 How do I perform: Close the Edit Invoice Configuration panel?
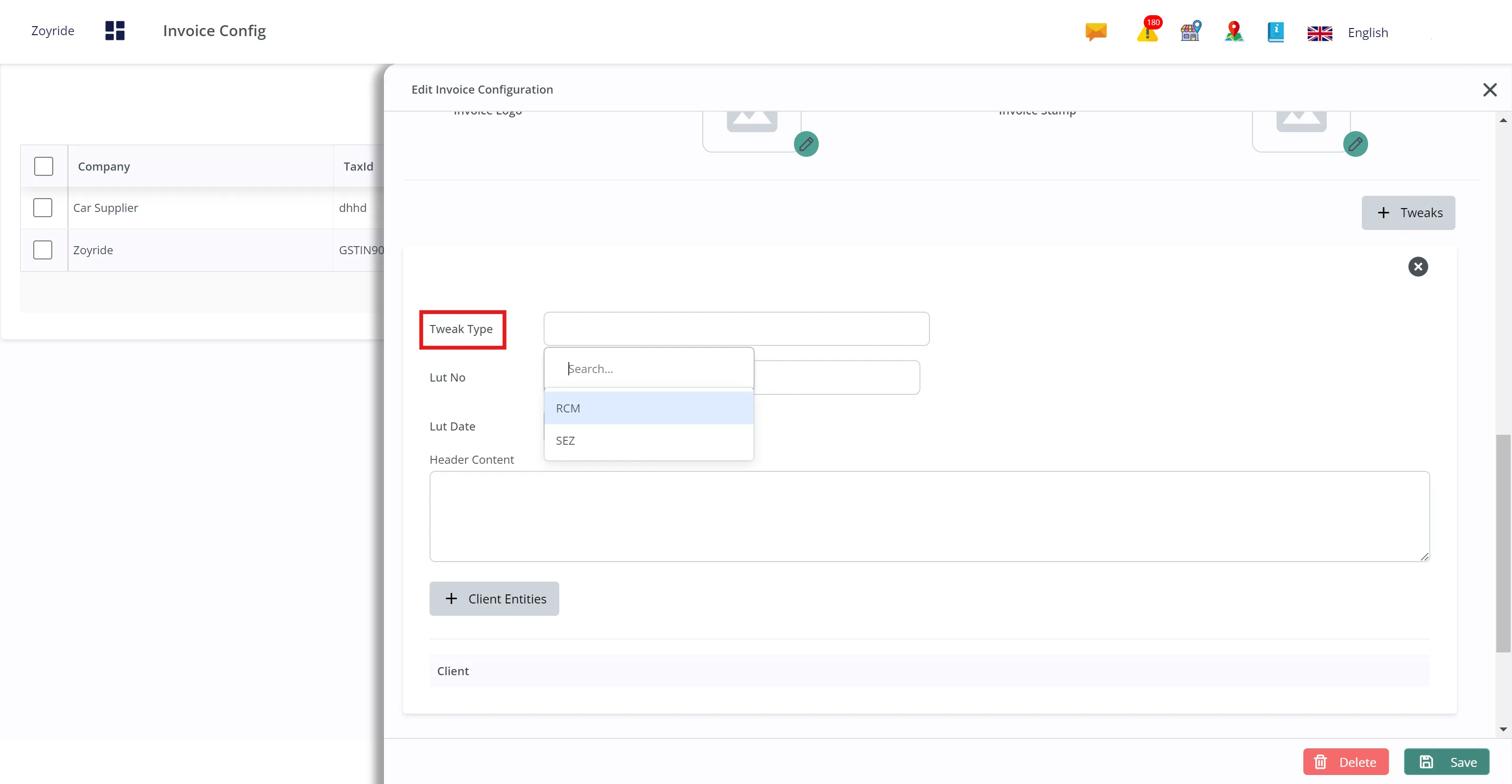tap(1490, 90)
